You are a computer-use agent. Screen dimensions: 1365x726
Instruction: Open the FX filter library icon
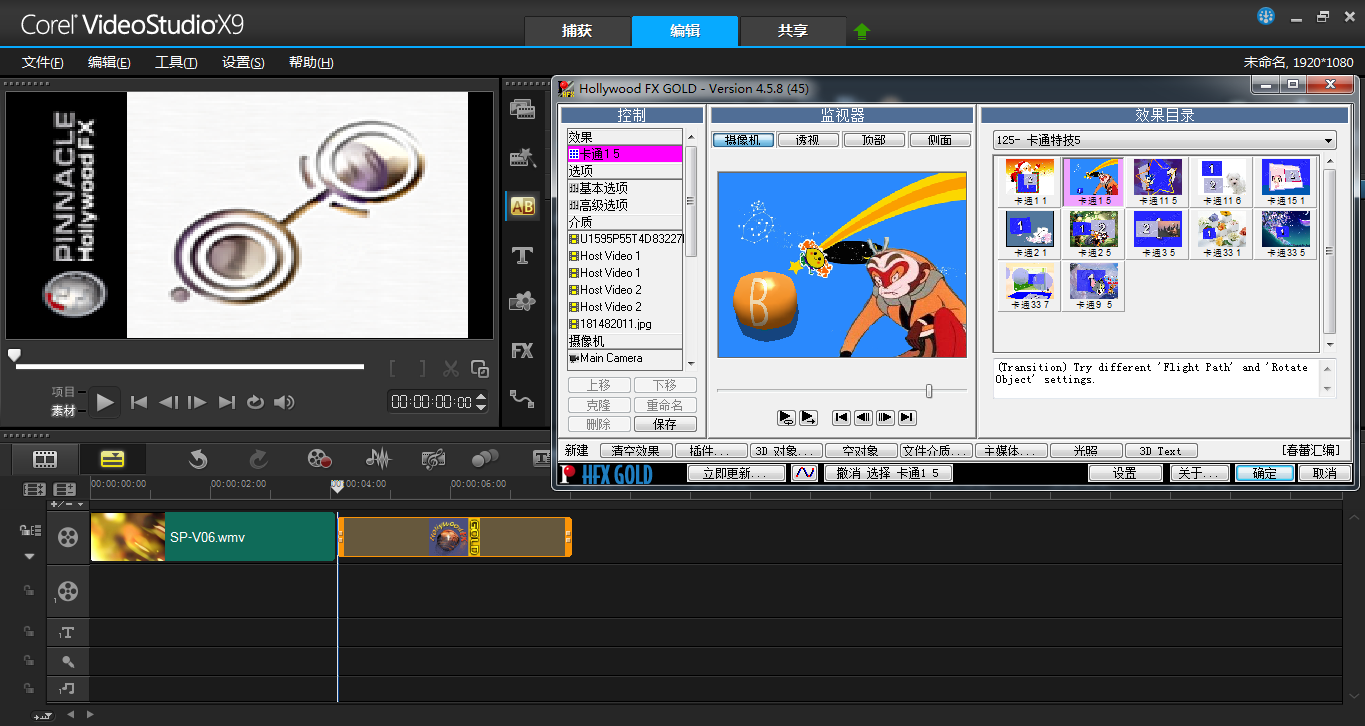(522, 351)
